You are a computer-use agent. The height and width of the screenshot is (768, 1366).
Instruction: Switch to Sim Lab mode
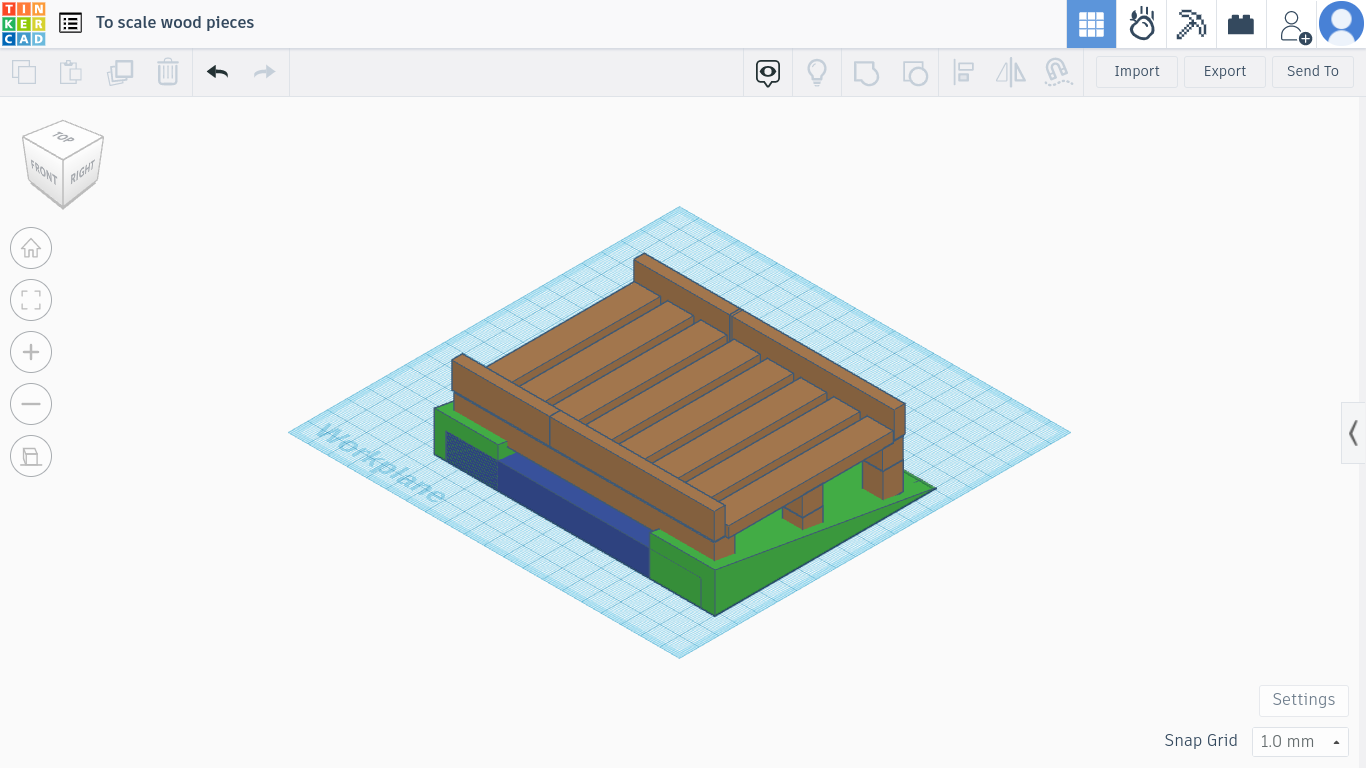click(x=1142, y=24)
